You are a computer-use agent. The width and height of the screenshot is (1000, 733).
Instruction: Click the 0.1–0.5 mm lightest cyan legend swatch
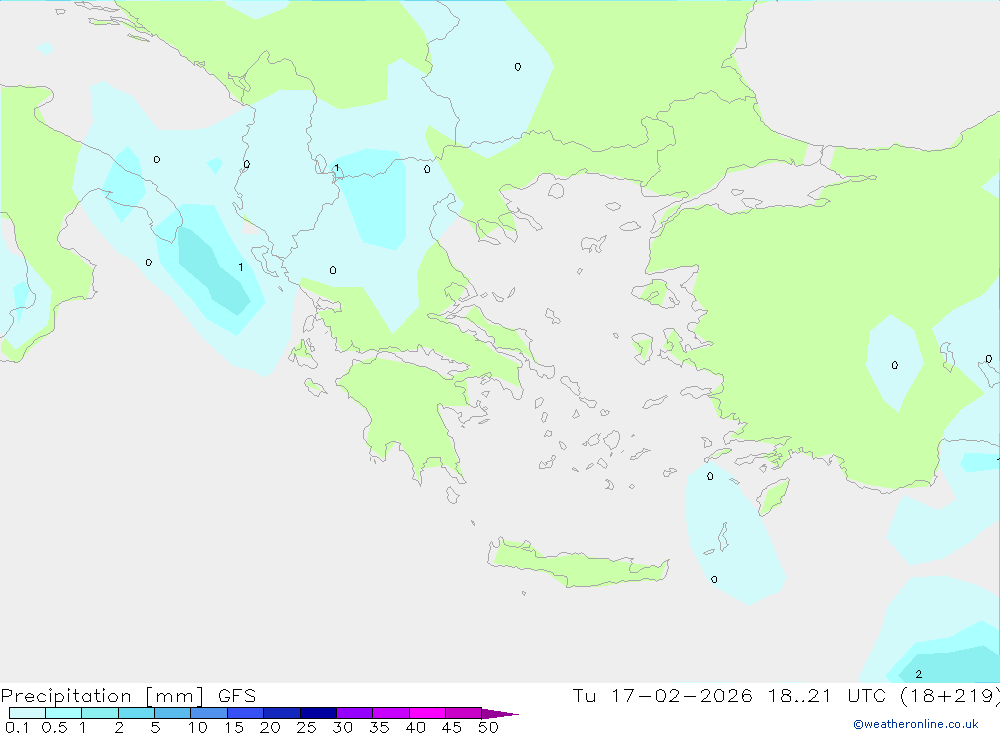click(x=27, y=713)
